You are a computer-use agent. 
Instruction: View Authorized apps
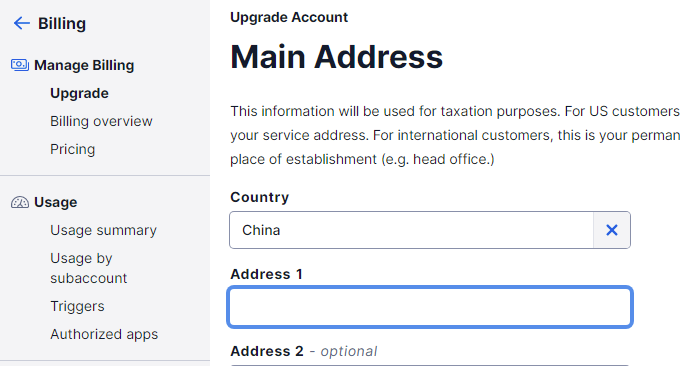click(104, 334)
